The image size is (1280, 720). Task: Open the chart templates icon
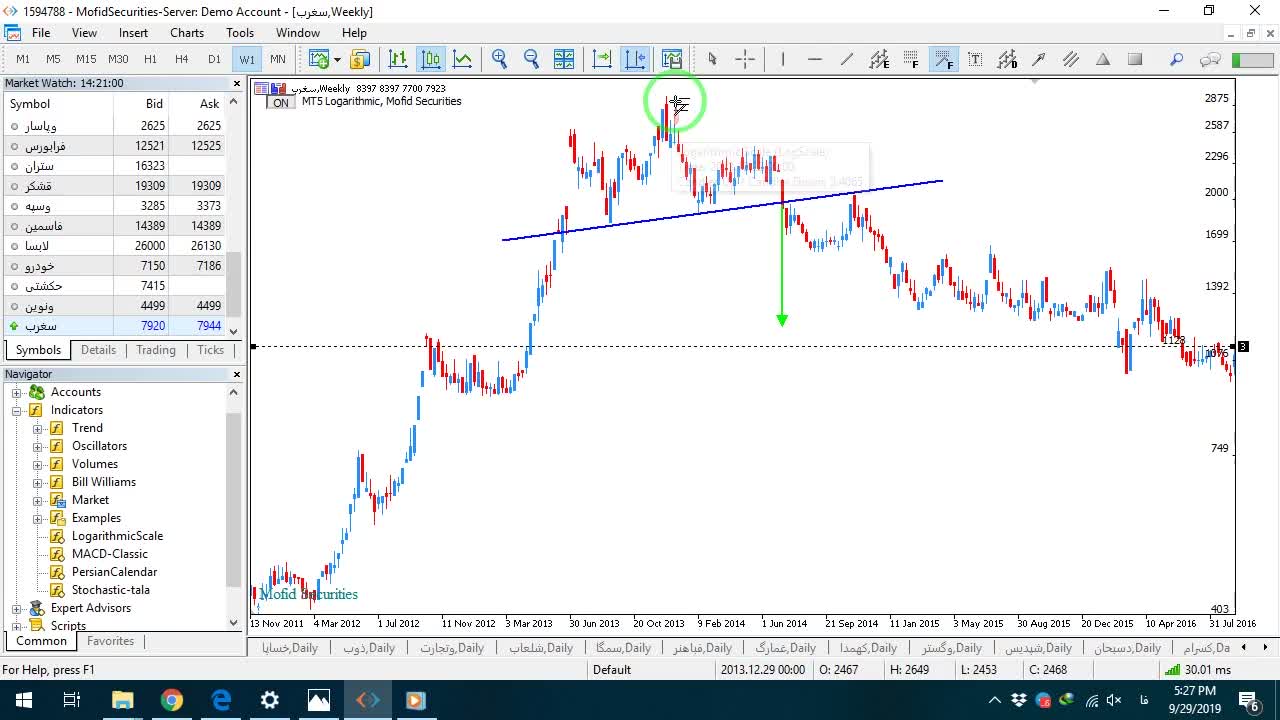pos(672,59)
